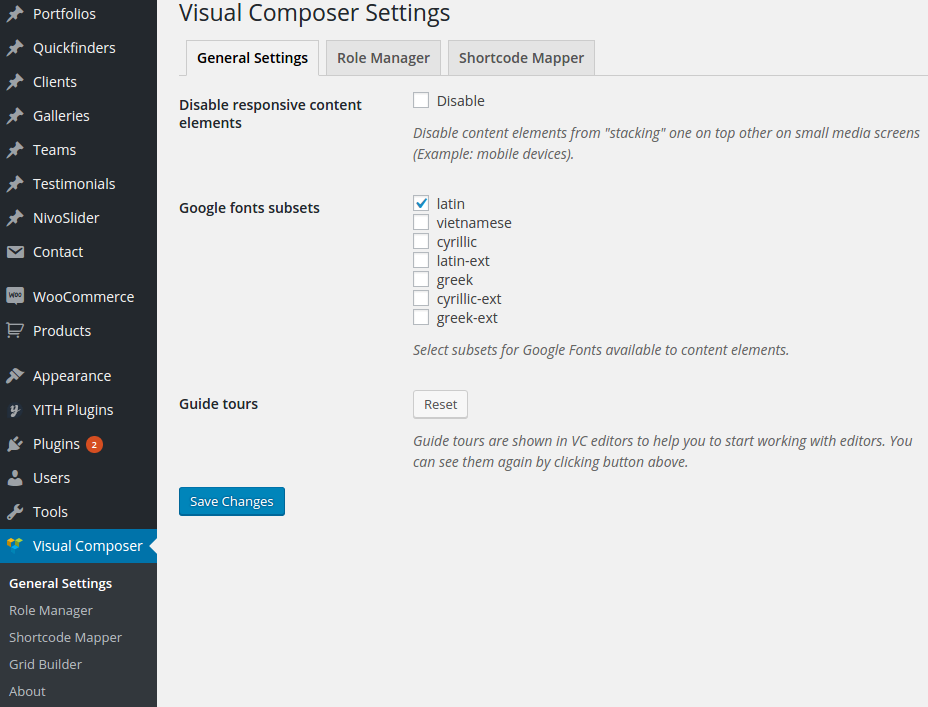Click the WooCommerce icon in sidebar
Image resolution: width=928 pixels, height=707 pixels.
(x=15, y=296)
